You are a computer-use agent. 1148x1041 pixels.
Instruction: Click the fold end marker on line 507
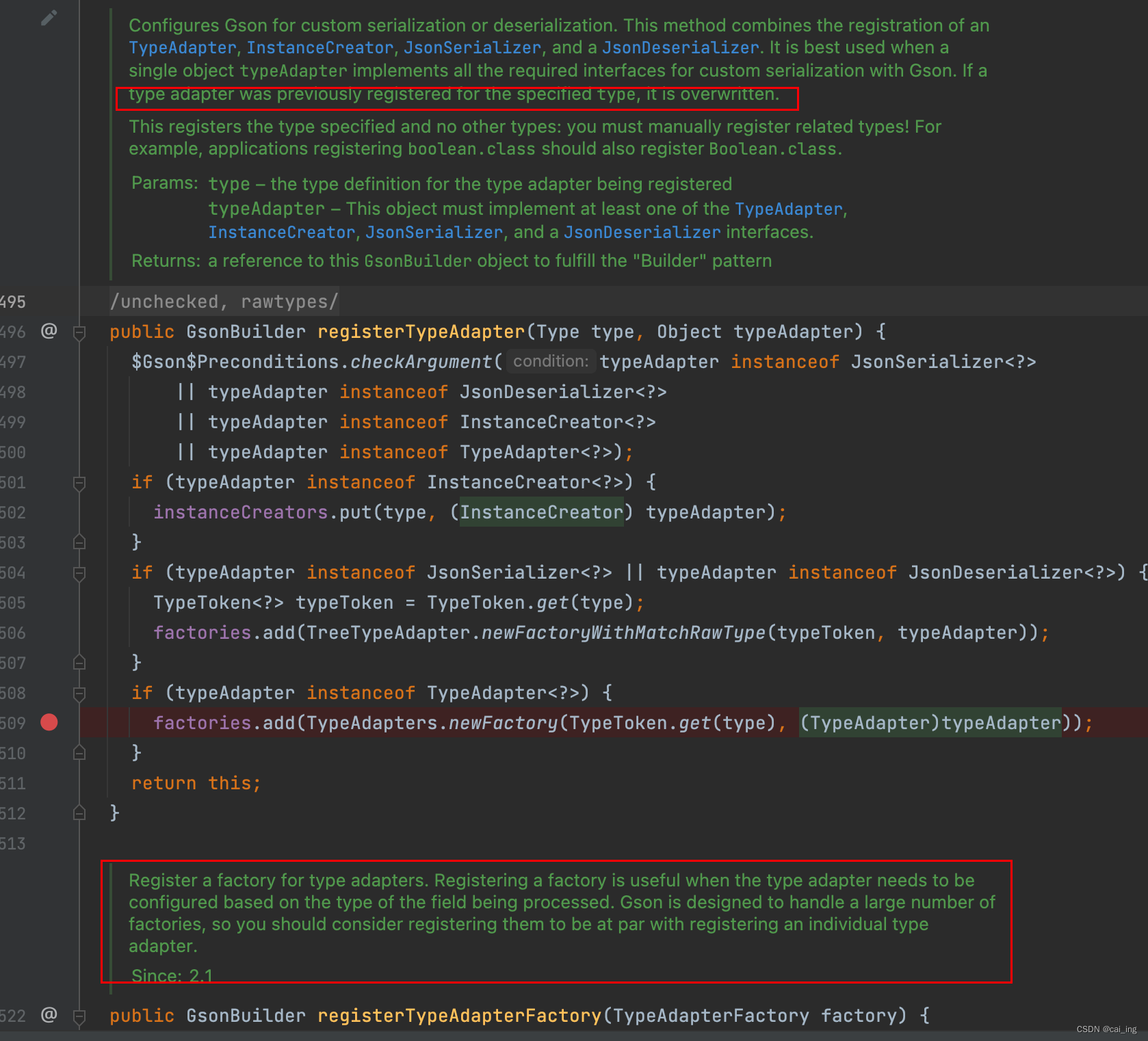point(79,663)
